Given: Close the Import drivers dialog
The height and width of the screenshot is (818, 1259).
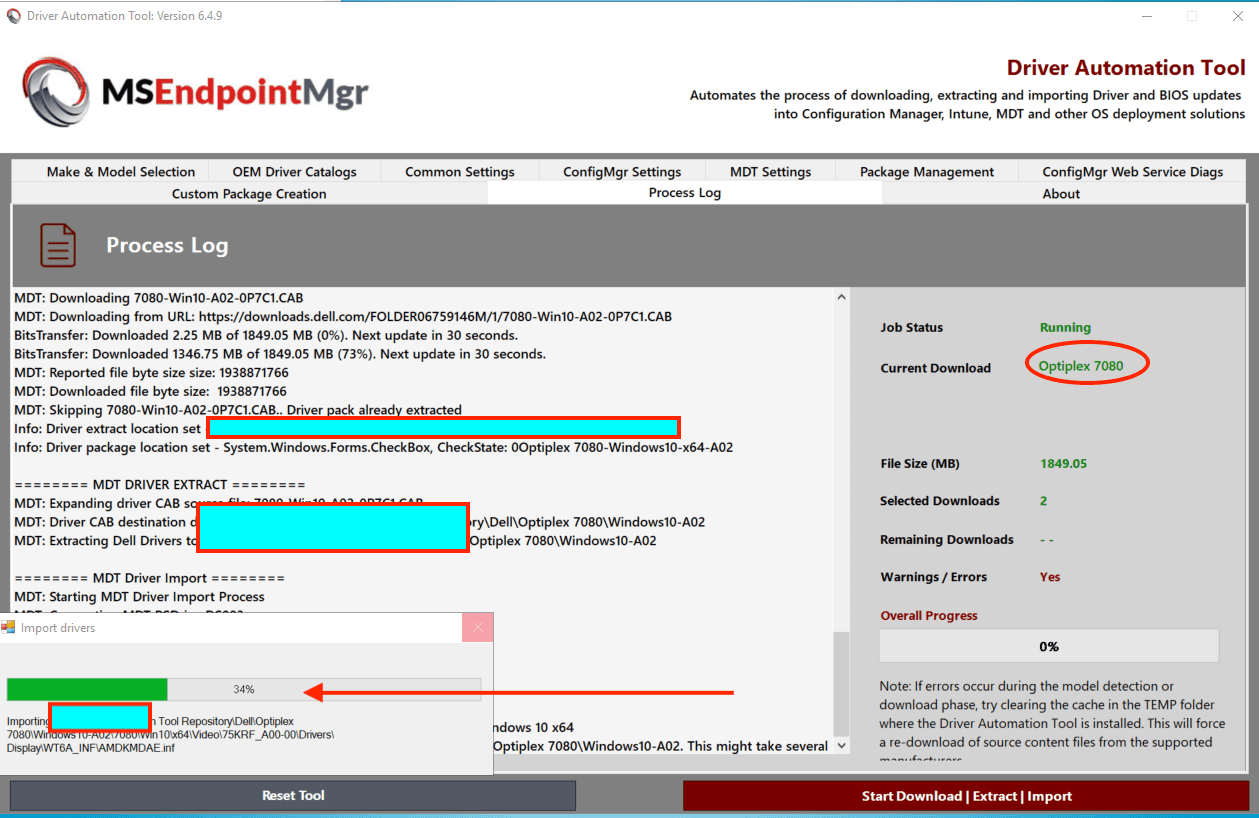Looking at the screenshot, I should 478,628.
